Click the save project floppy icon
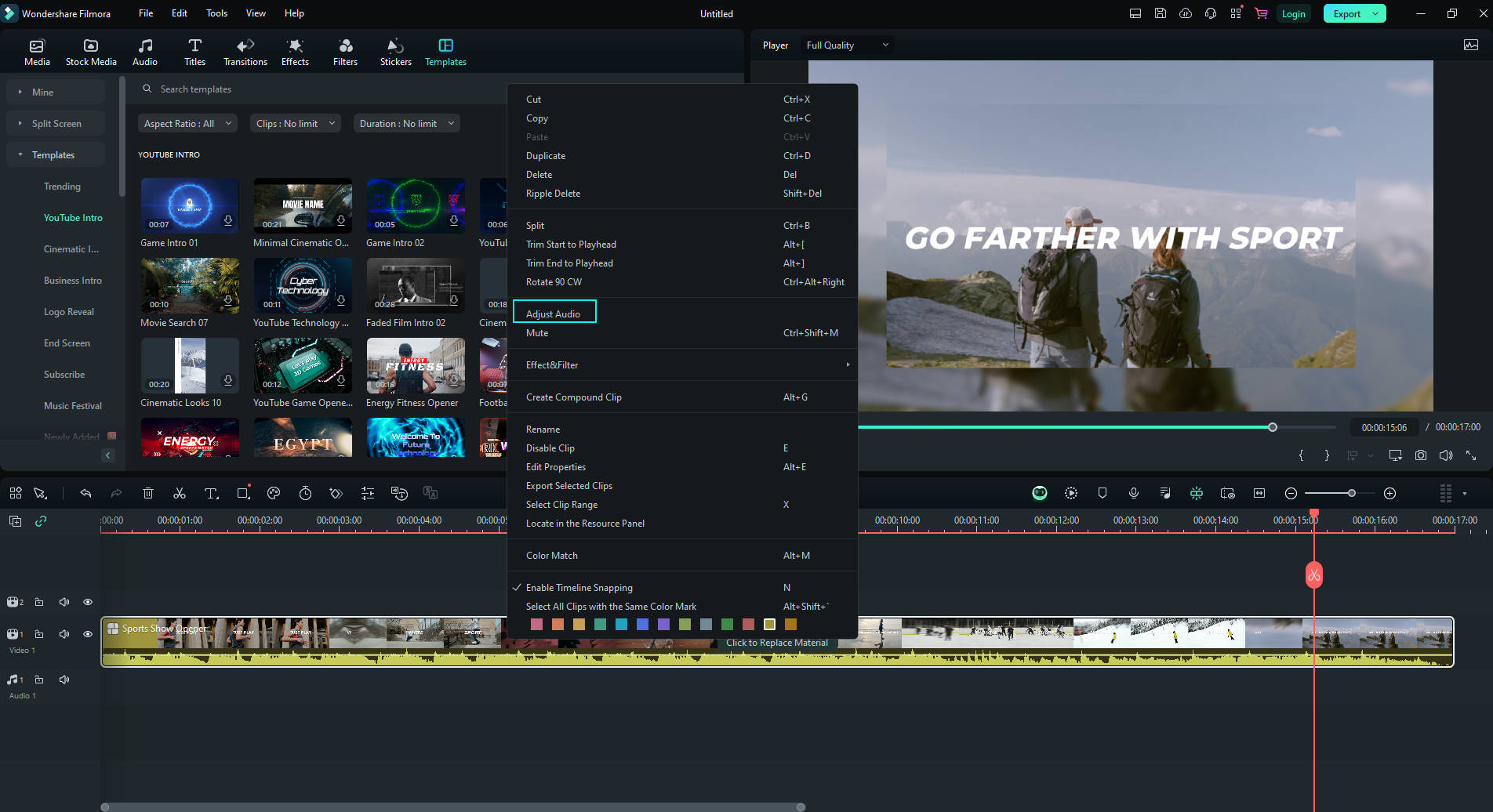 point(1161,13)
